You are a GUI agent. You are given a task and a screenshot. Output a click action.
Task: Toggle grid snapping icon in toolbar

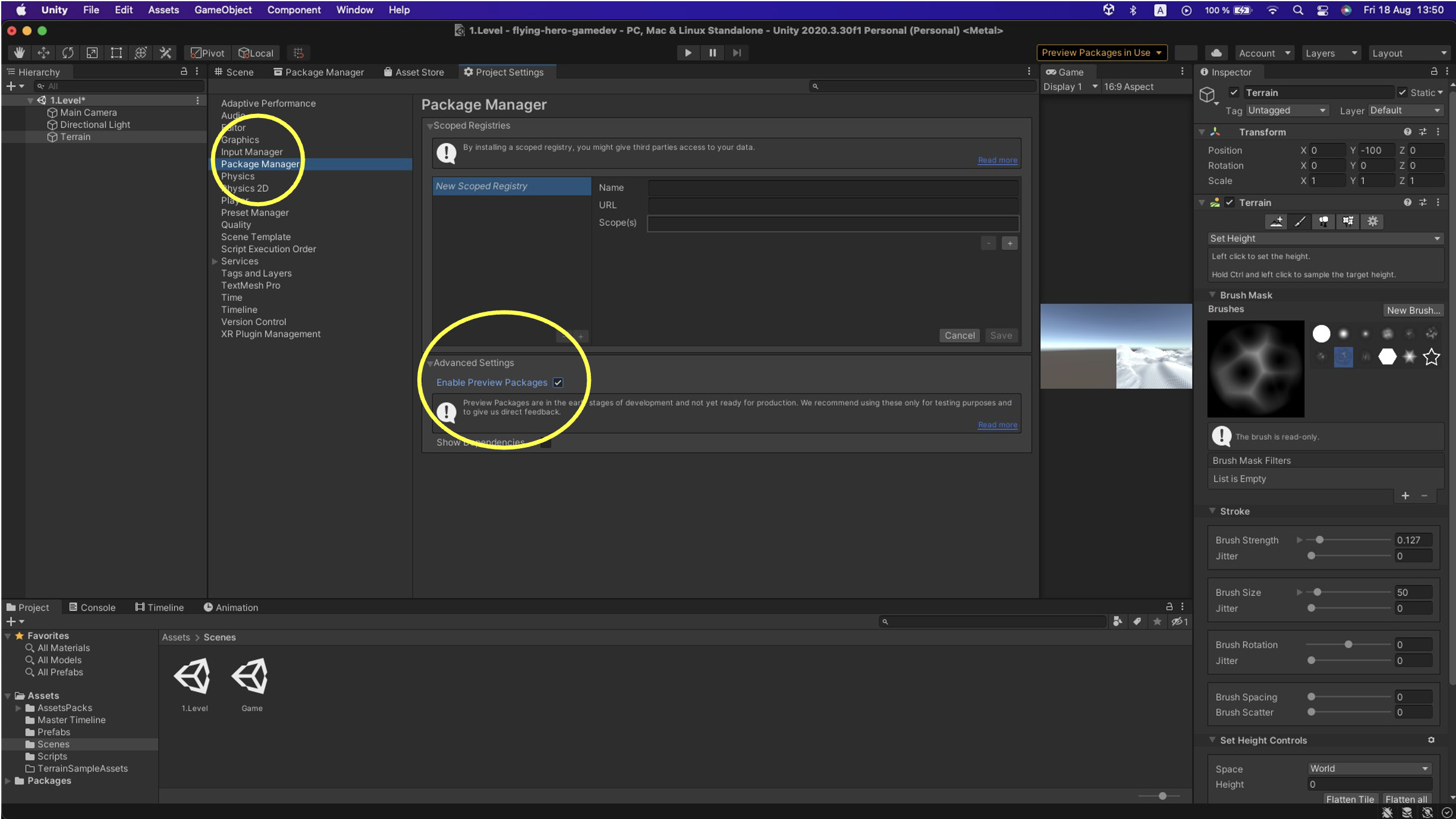tap(299, 53)
